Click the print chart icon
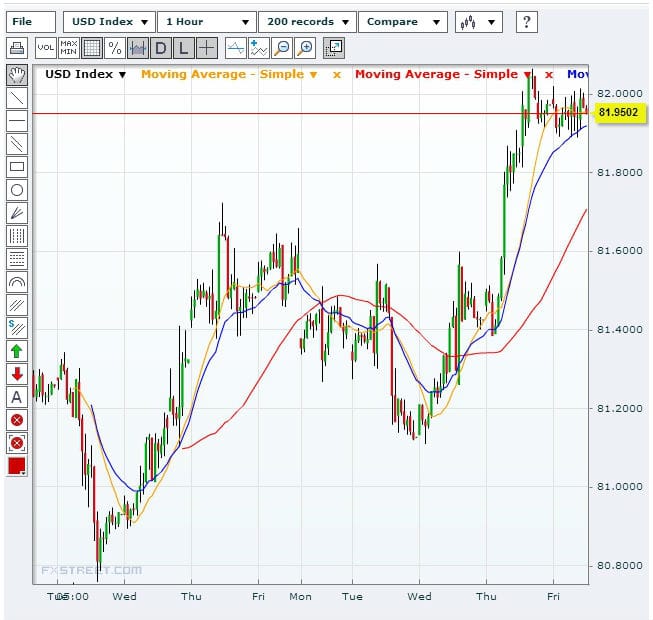This screenshot has height=620, width=653. click(17, 48)
